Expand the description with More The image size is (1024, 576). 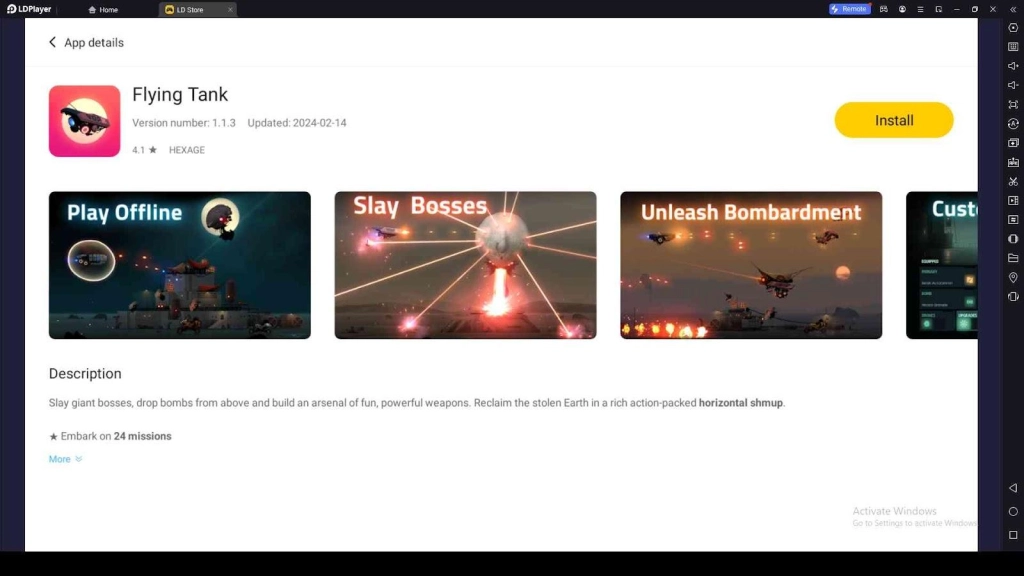(65, 459)
